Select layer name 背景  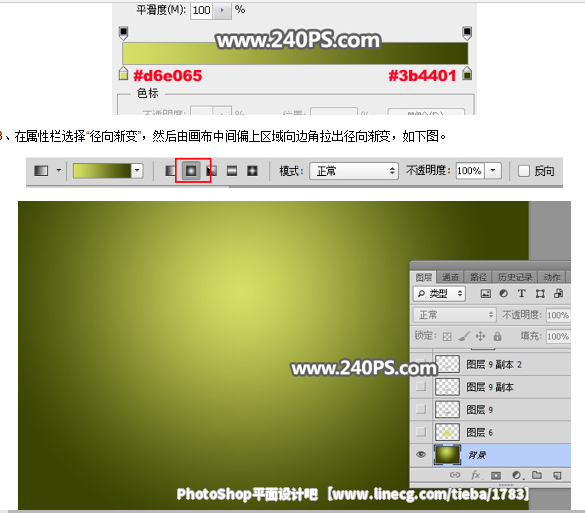coord(477,455)
